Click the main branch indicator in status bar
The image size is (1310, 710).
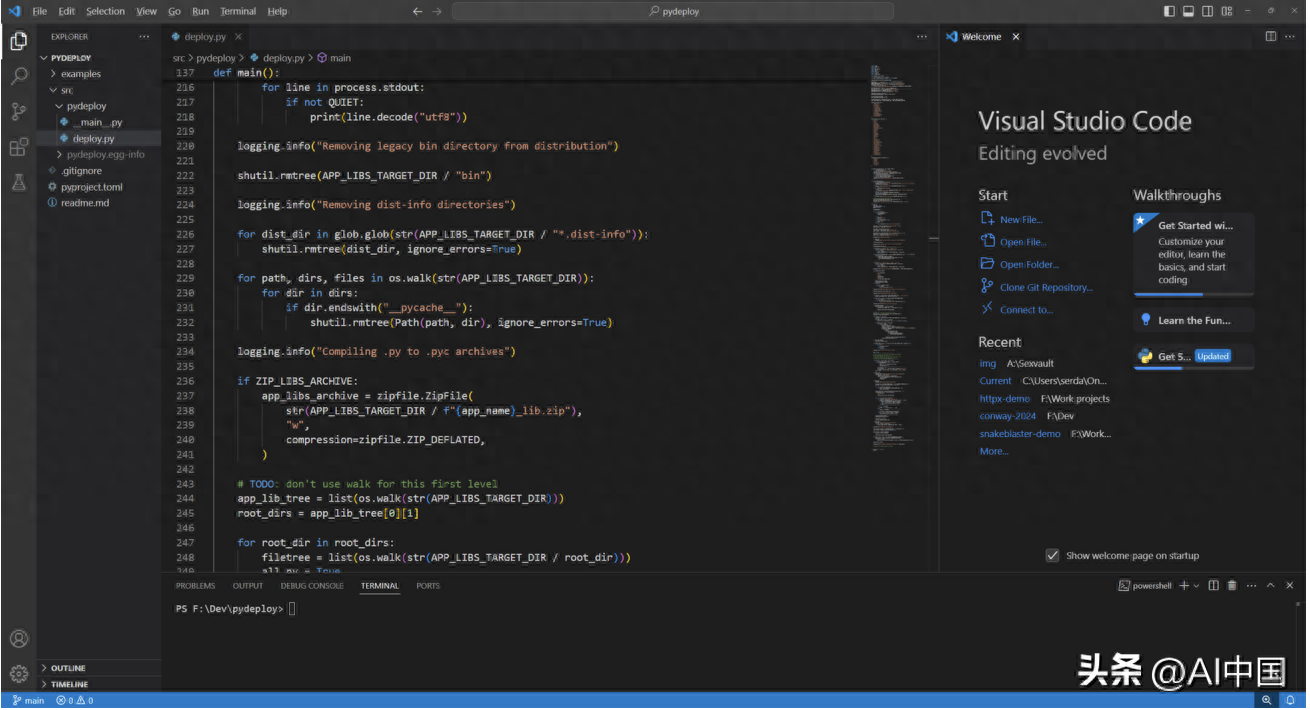pos(28,701)
